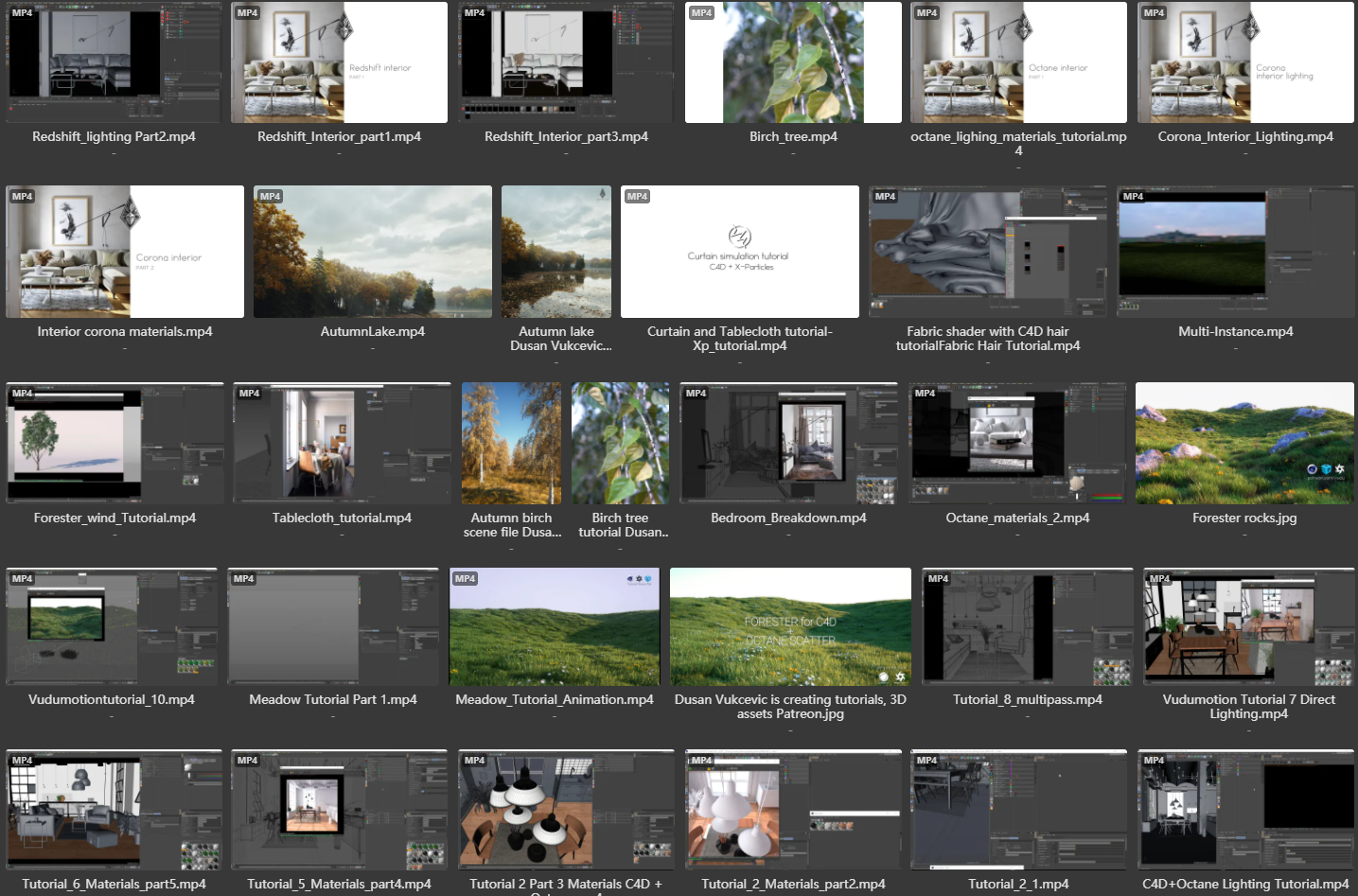1358x896 pixels.
Task: Click the Octane_materials_2.mp4 file name
Action: click(1017, 518)
